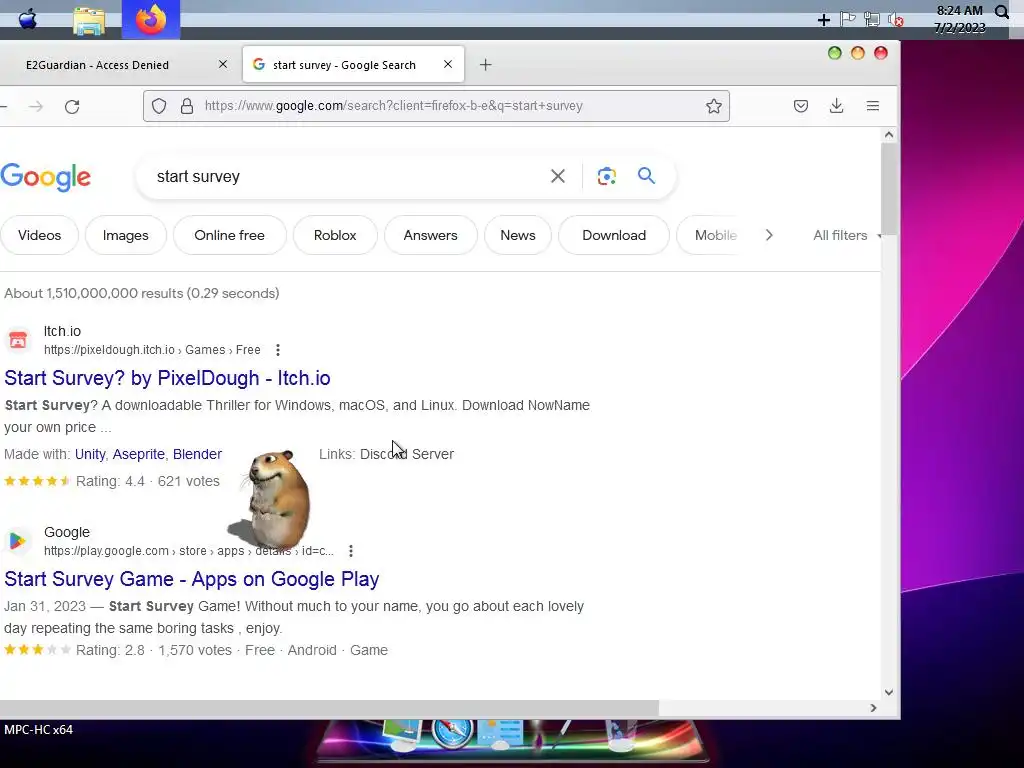Select the Firefox icon in top bar

[151, 20]
